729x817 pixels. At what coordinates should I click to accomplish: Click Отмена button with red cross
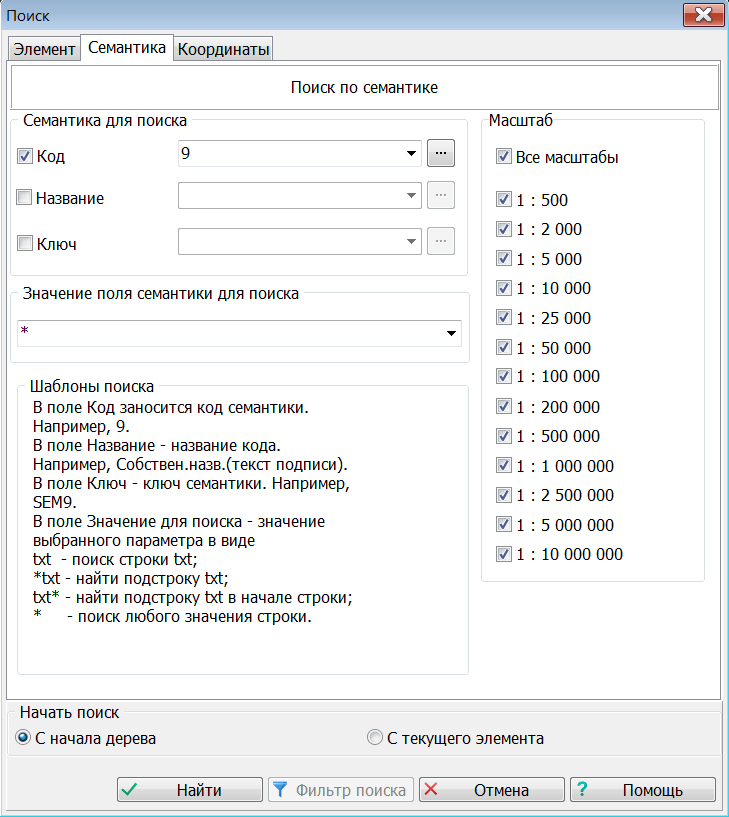tap(491, 790)
